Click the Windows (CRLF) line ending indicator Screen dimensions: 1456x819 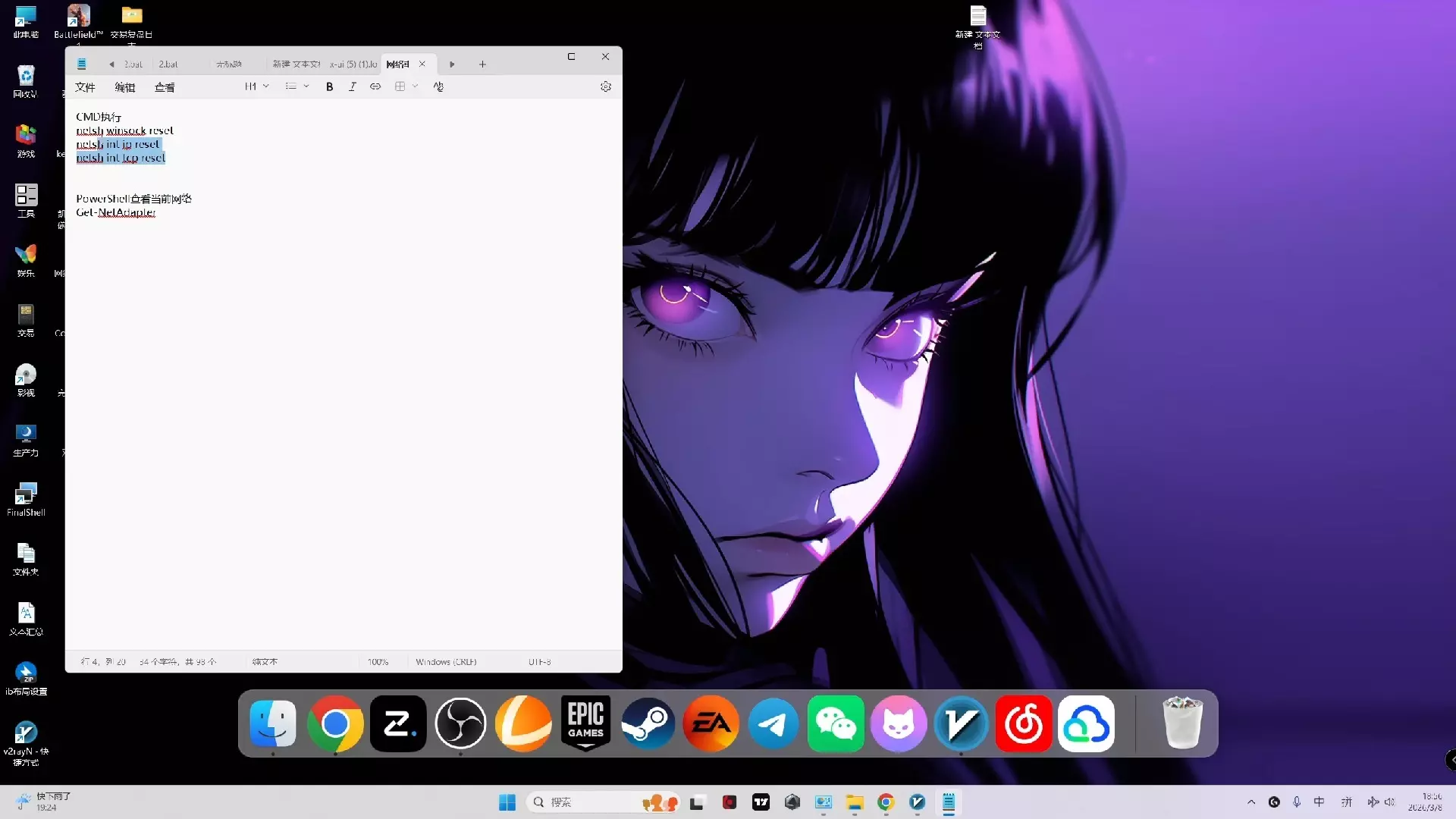(446, 662)
